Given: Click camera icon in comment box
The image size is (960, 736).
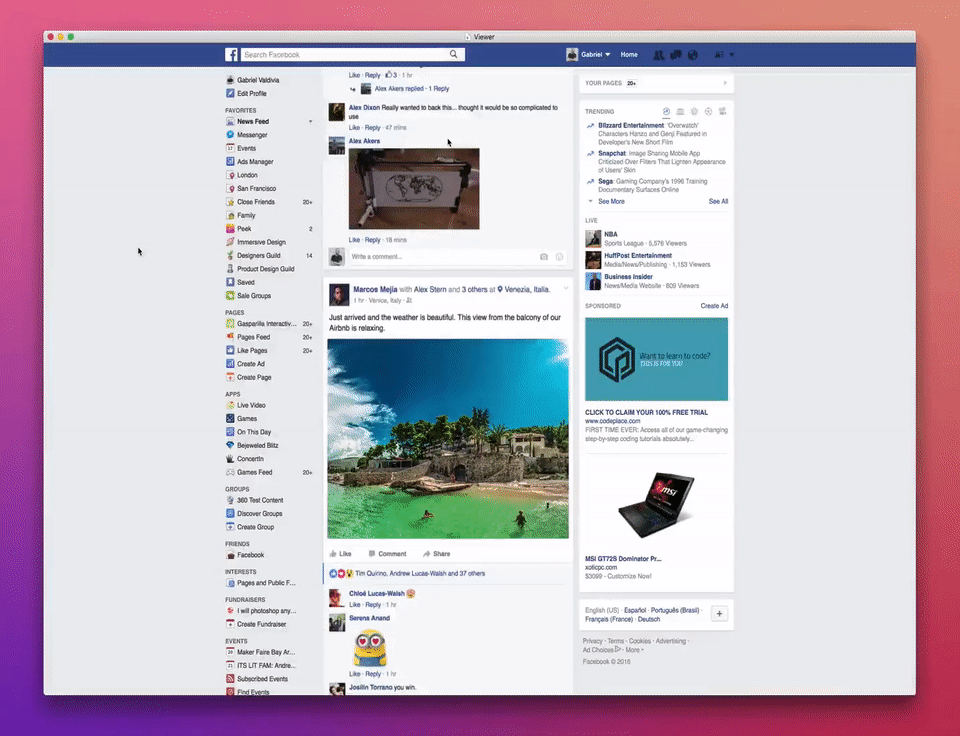Looking at the screenshot, I should (x=544, y=257).
